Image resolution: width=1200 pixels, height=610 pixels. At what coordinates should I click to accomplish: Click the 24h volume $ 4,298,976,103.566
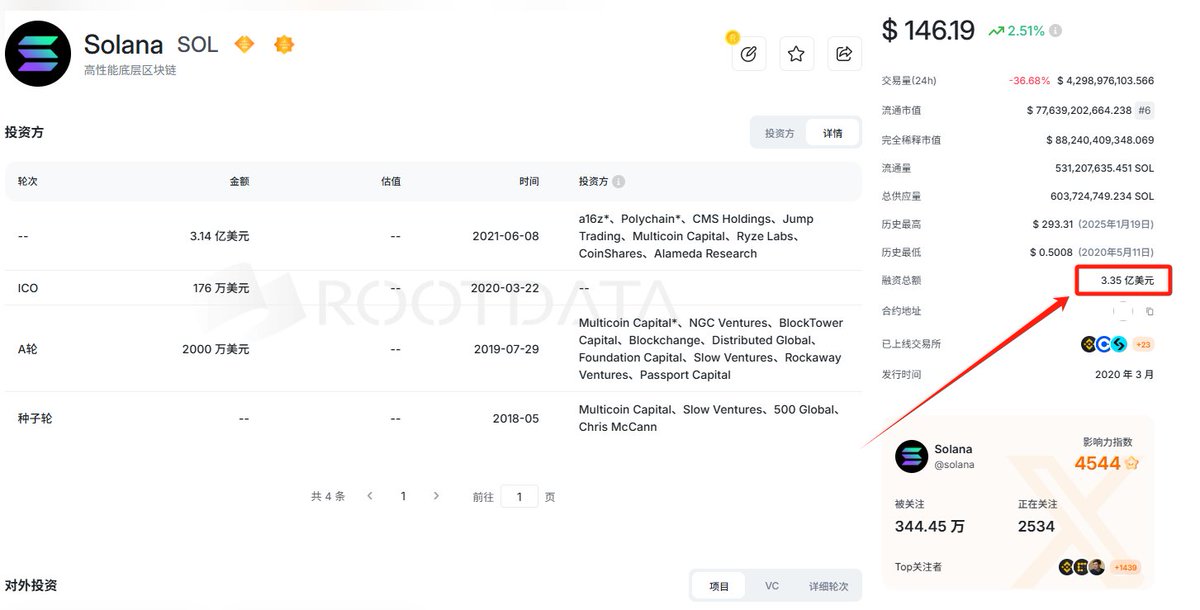point(1106,81)
